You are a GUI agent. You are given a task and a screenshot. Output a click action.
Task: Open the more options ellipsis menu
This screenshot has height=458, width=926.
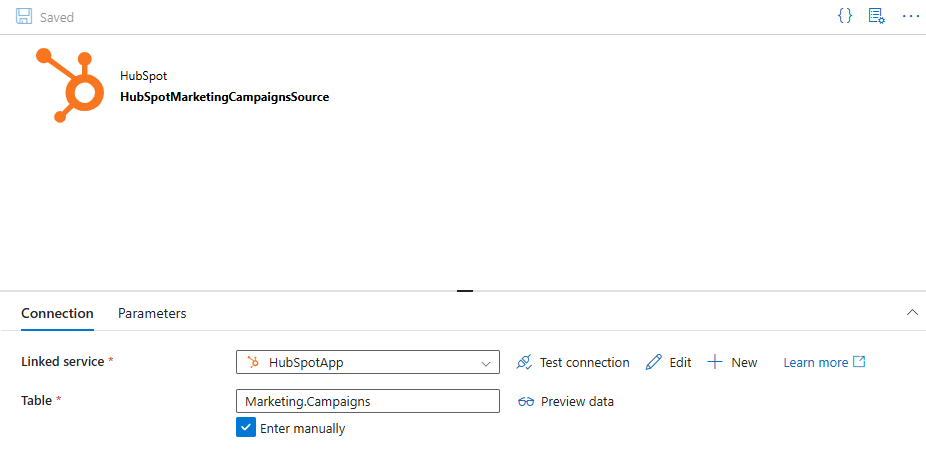pos(911,17)
